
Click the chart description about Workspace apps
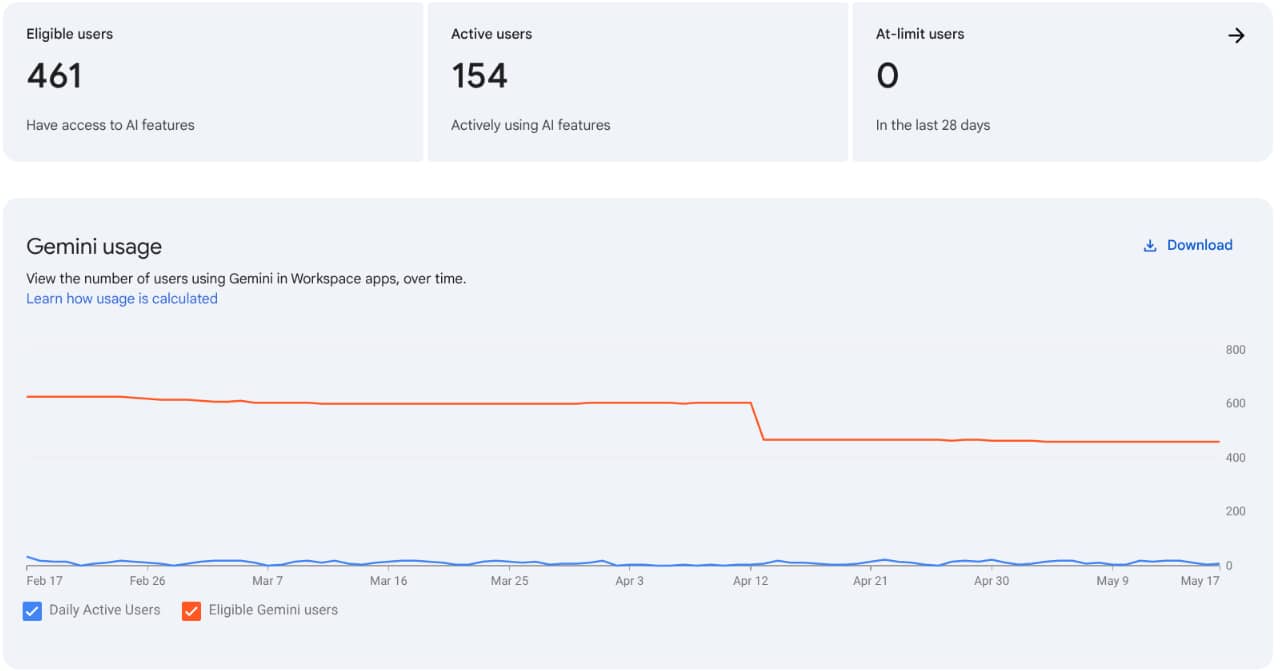point(246,279)
